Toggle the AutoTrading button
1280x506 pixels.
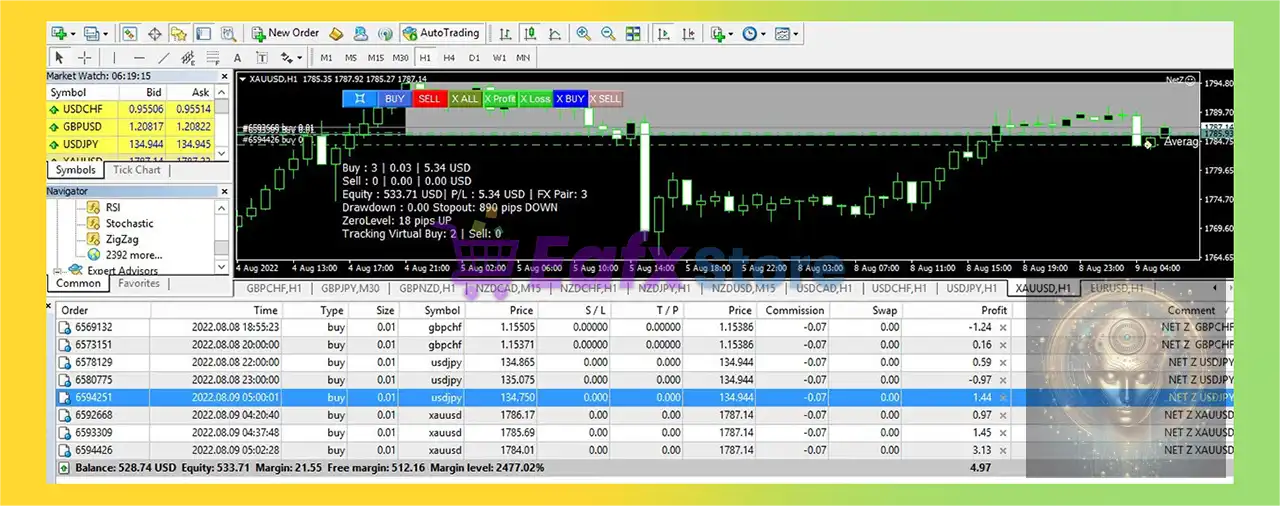point(441,33)
